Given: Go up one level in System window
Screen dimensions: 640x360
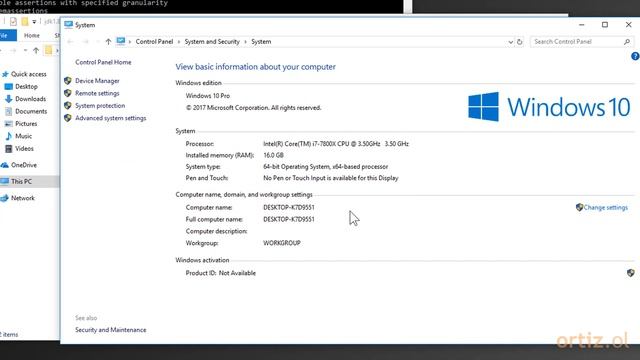Looking at the screenshot, I should [108, 42].
